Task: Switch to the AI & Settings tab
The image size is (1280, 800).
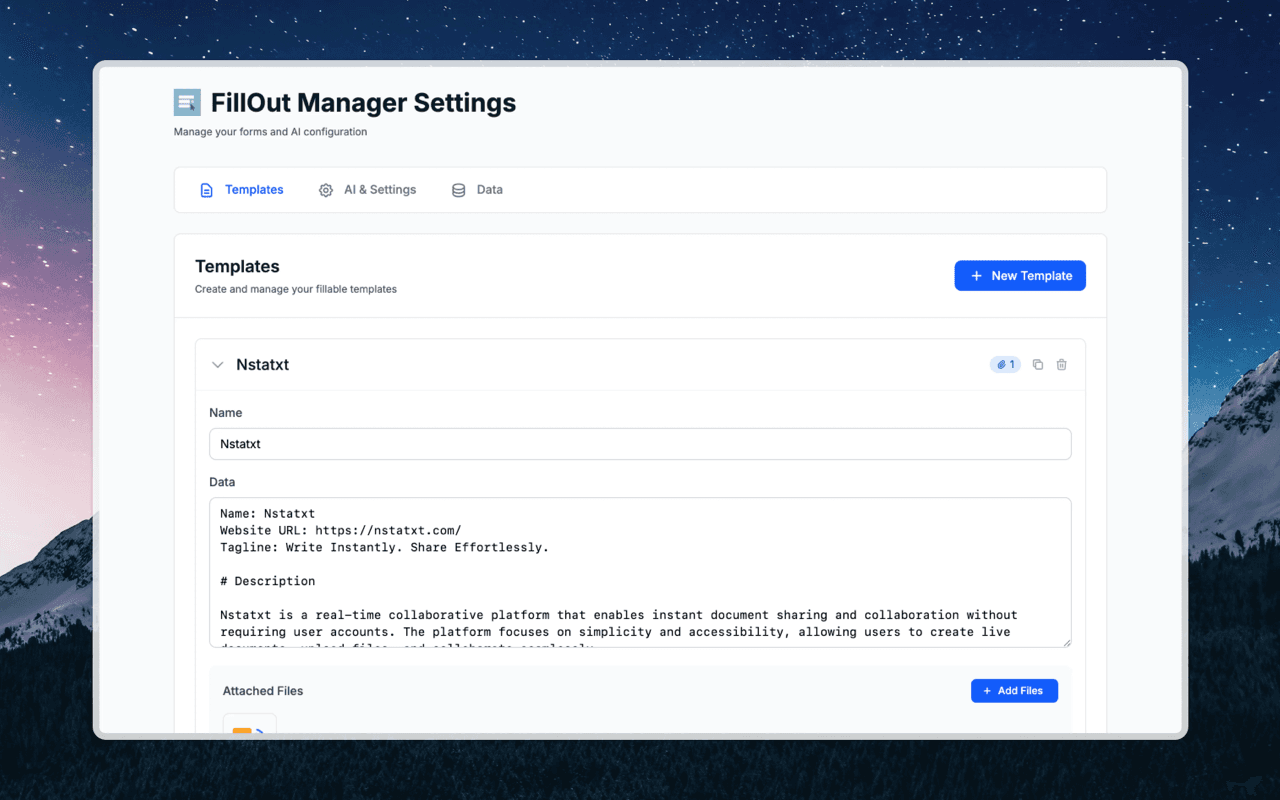Action: click(380, 189)
